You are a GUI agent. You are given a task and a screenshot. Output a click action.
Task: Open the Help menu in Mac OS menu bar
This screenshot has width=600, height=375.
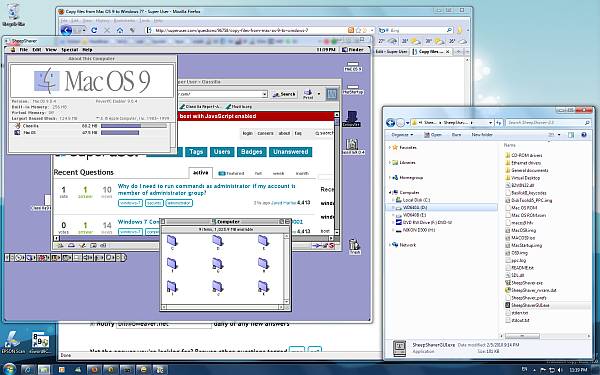point(87,50)
